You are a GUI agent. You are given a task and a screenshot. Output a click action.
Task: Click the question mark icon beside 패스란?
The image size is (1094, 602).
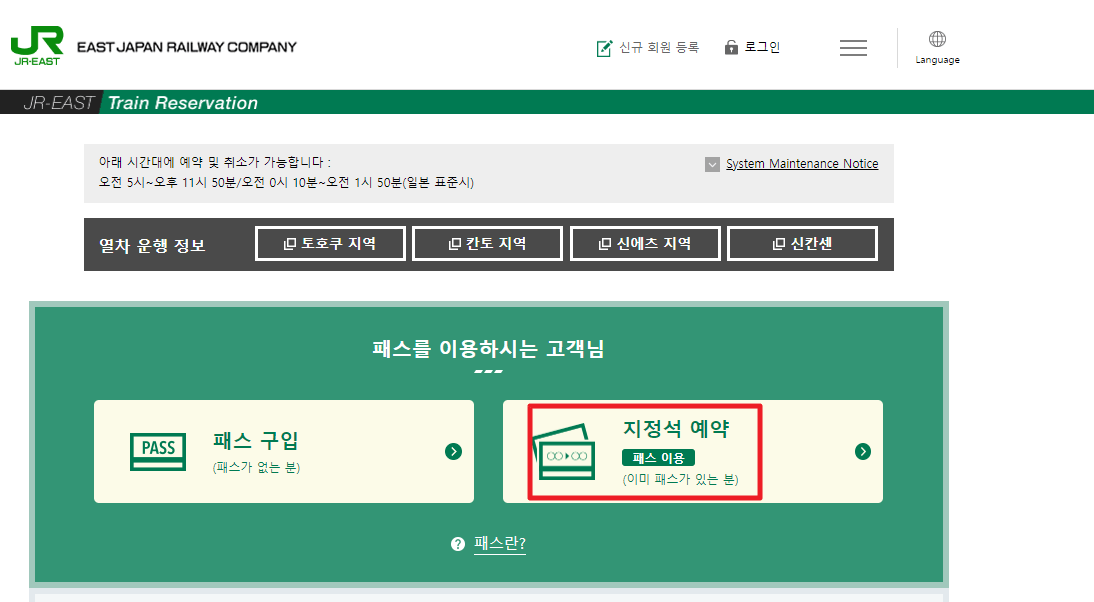[459, 545]
